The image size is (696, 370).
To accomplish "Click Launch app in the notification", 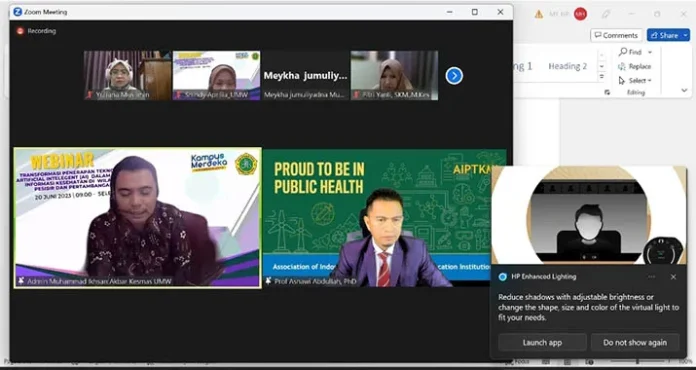I will click(542, 342).
